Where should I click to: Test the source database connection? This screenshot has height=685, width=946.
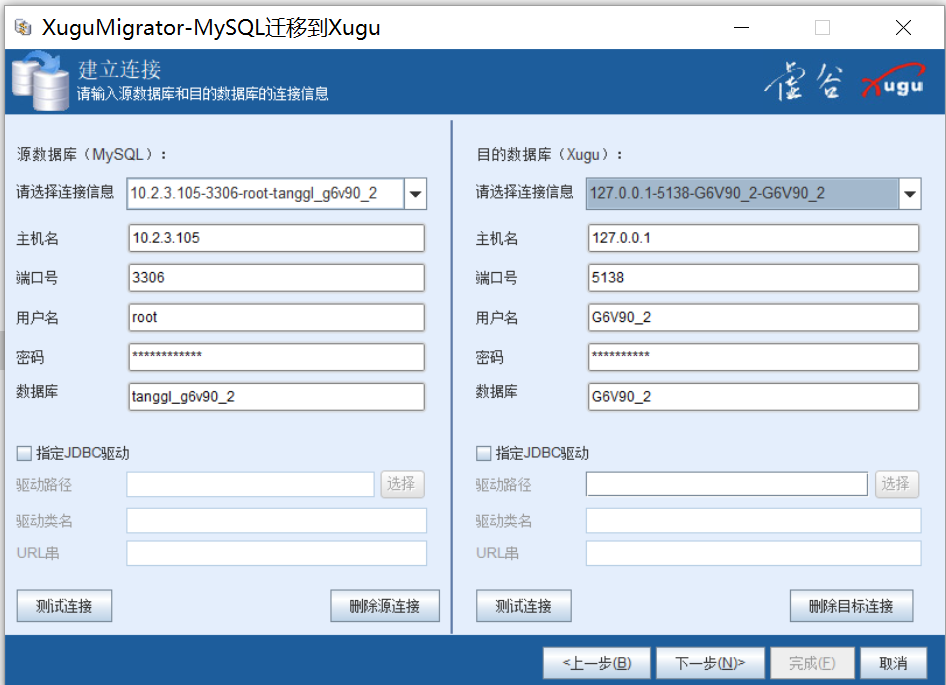pyautogui.click(x=64, y=606)
